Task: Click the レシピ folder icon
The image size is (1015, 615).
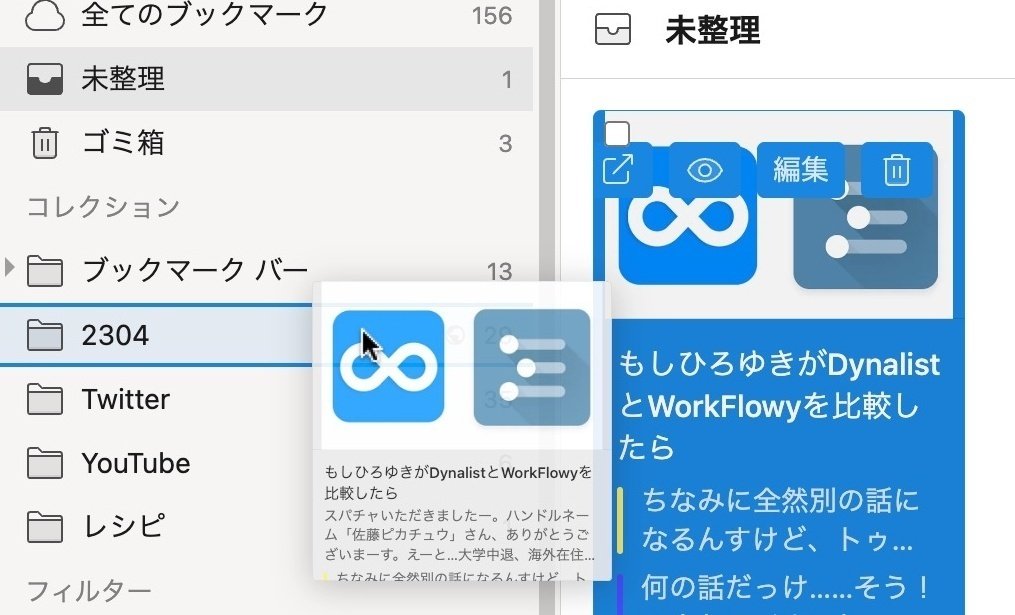Action: [45, 526]
